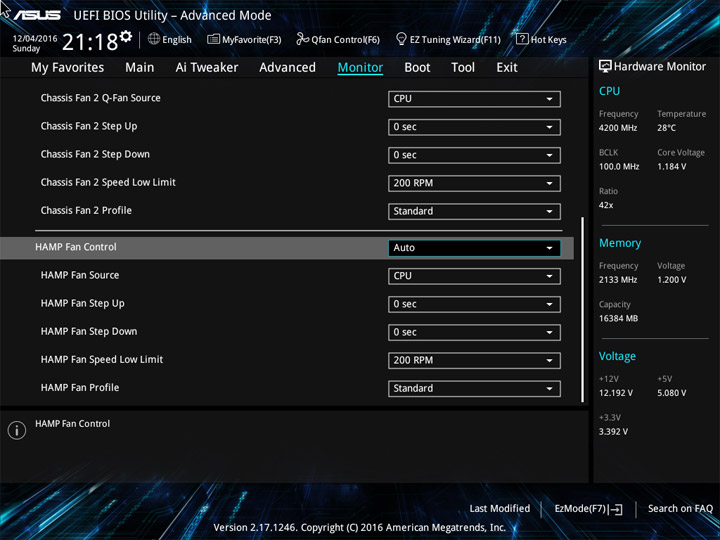Viewport: 720px width, 540px height.
Task: Click Core Voltage value 1.184 V
Action: pyautogui.click(x=671, y=167)
